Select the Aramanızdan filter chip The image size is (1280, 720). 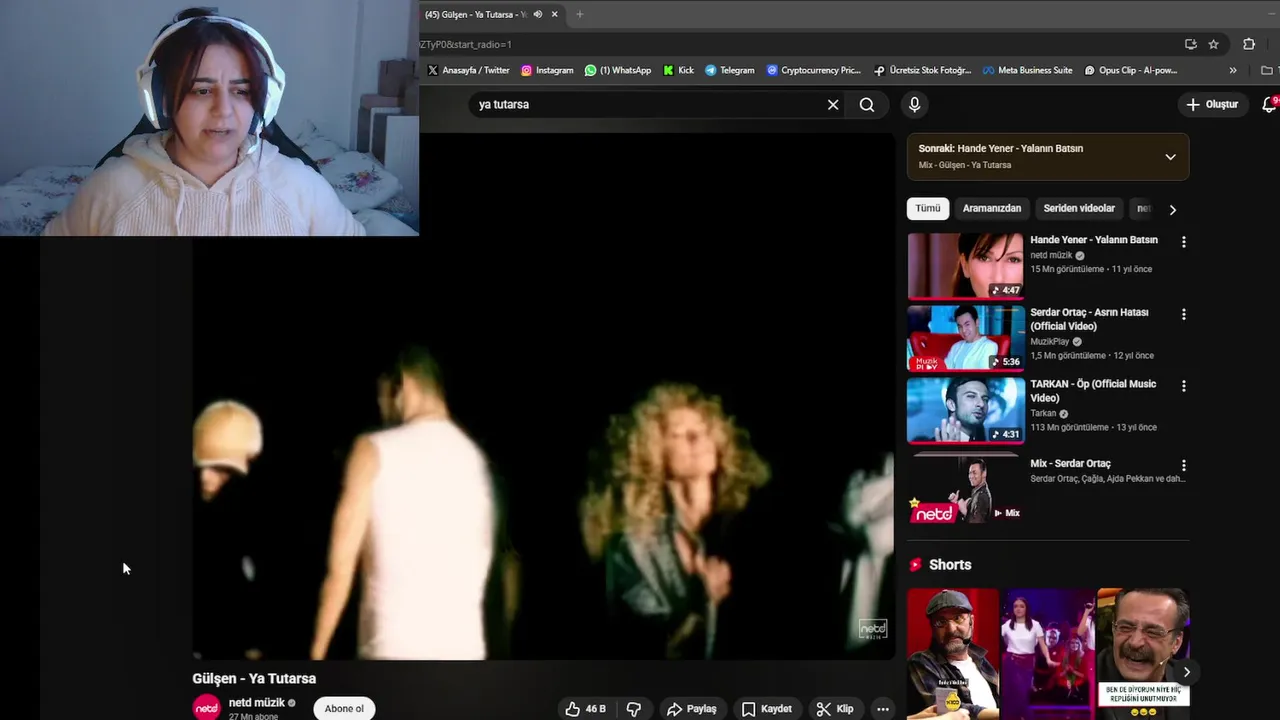[992, 208]
